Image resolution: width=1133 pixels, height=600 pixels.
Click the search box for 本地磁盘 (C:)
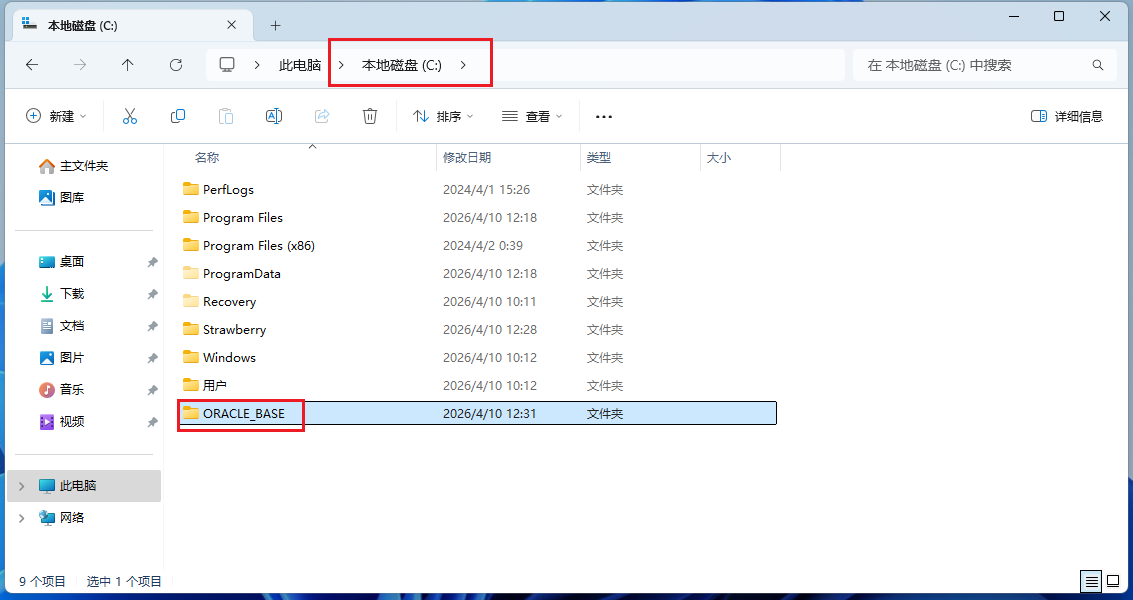(975, 65)
